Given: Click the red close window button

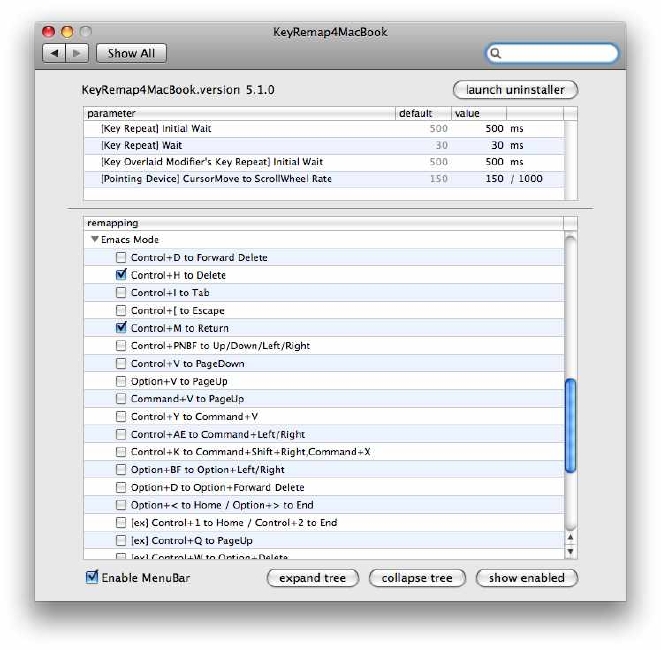Looking at the screenshot, I should (x=48, y=32).
